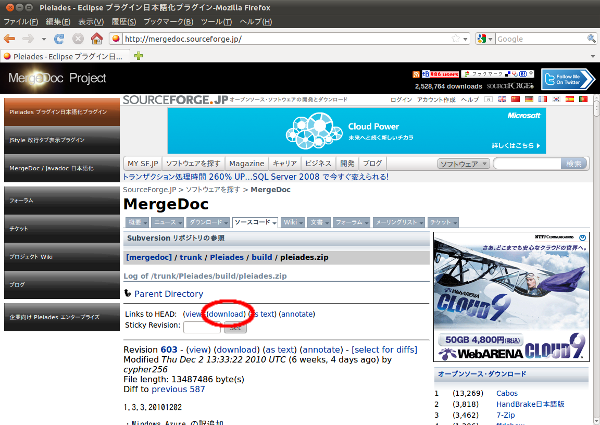Switch language using the Portugal flag
The width and height of the screenshot is (600, 425).
click(x=583, y=99)
